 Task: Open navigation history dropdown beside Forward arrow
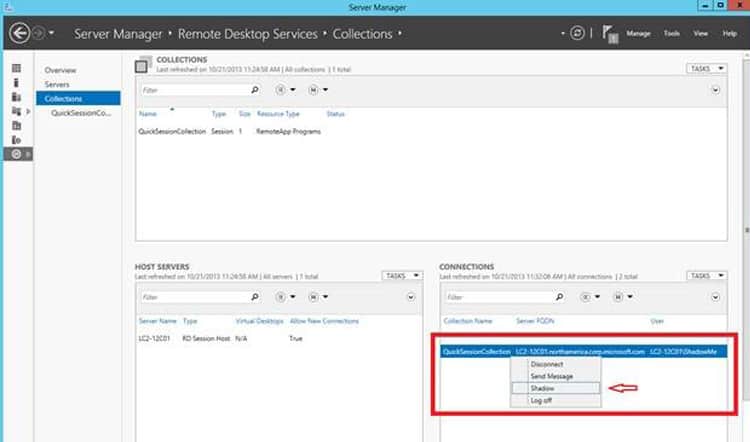coord(51,33)
